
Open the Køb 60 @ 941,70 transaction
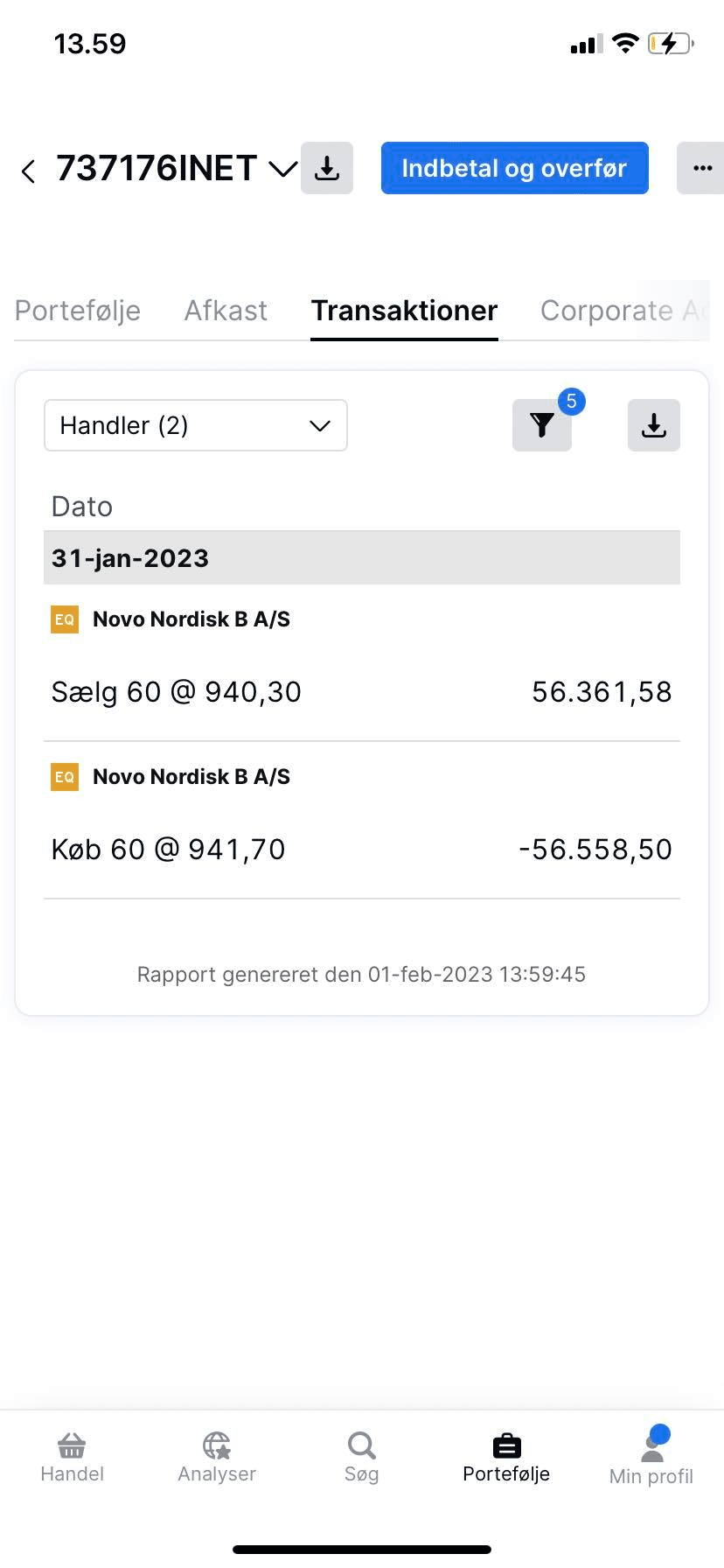[x=361, y=849]
